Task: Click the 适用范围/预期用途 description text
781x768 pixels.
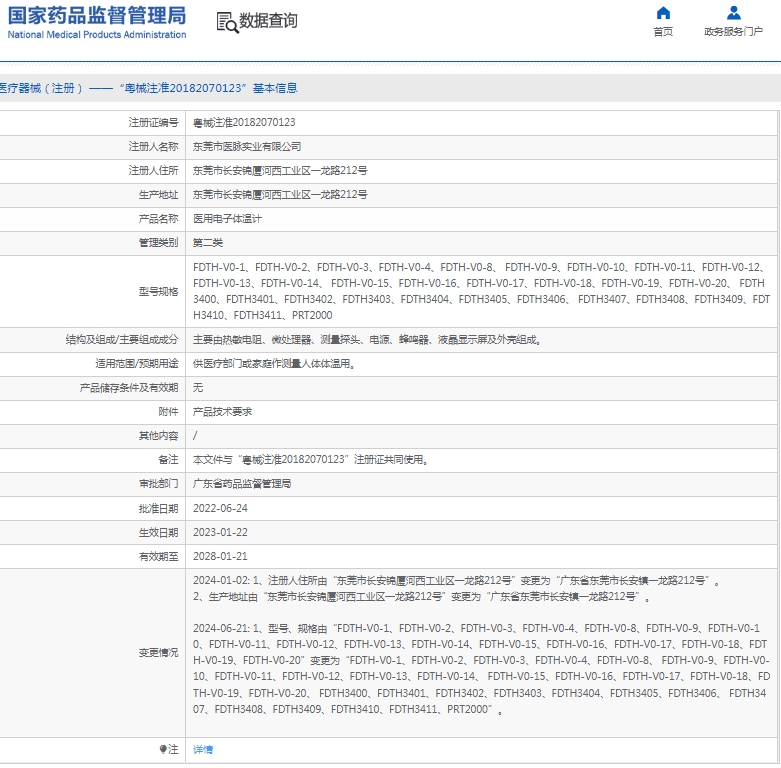Action: tap(274, 364)
